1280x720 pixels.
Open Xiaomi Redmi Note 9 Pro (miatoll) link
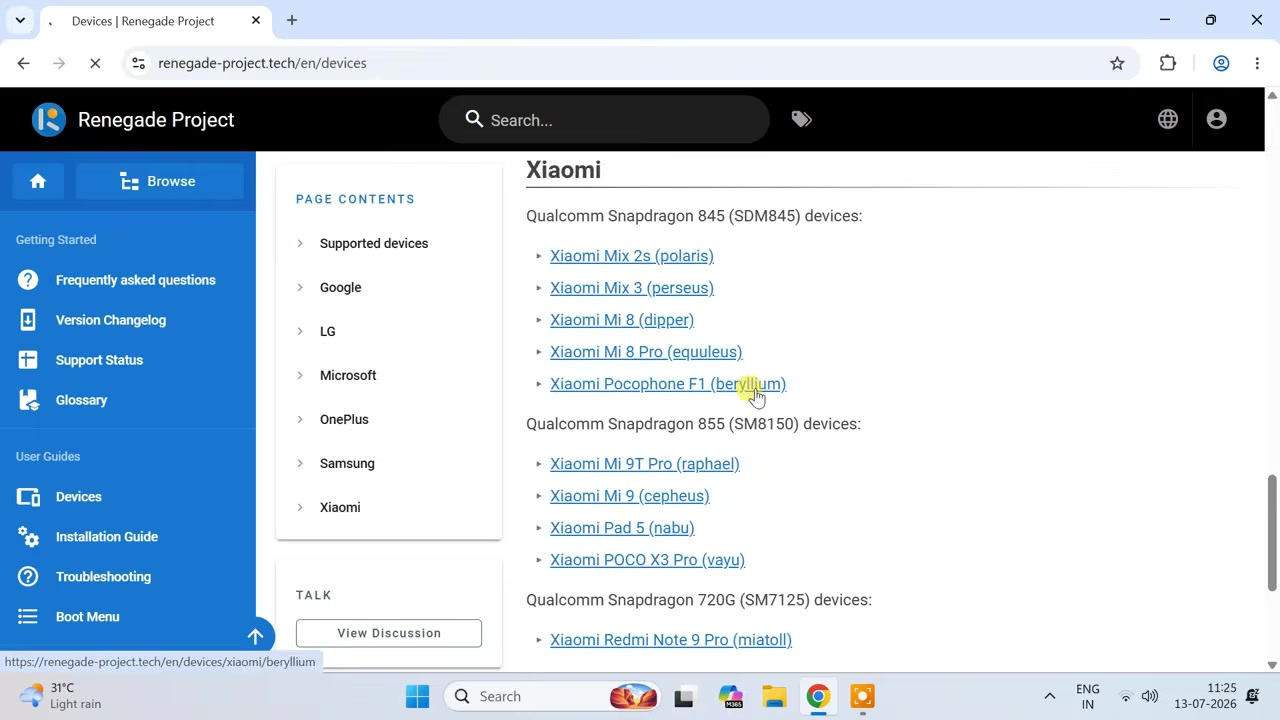click(671, 640)
